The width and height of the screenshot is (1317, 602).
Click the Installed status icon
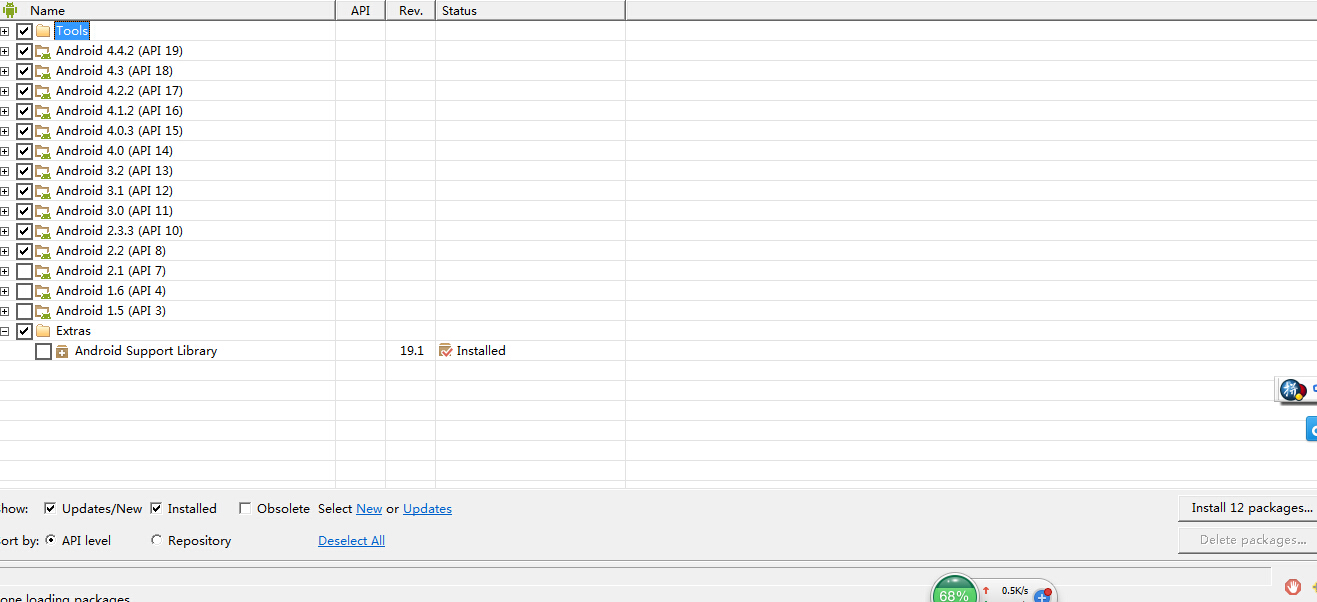[446, 351]
